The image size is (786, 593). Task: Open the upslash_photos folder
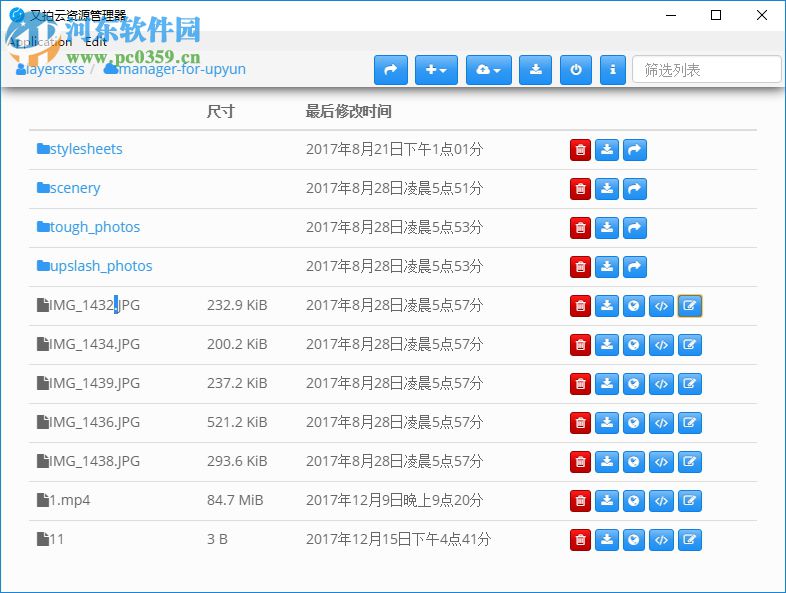tap(95, 266)
